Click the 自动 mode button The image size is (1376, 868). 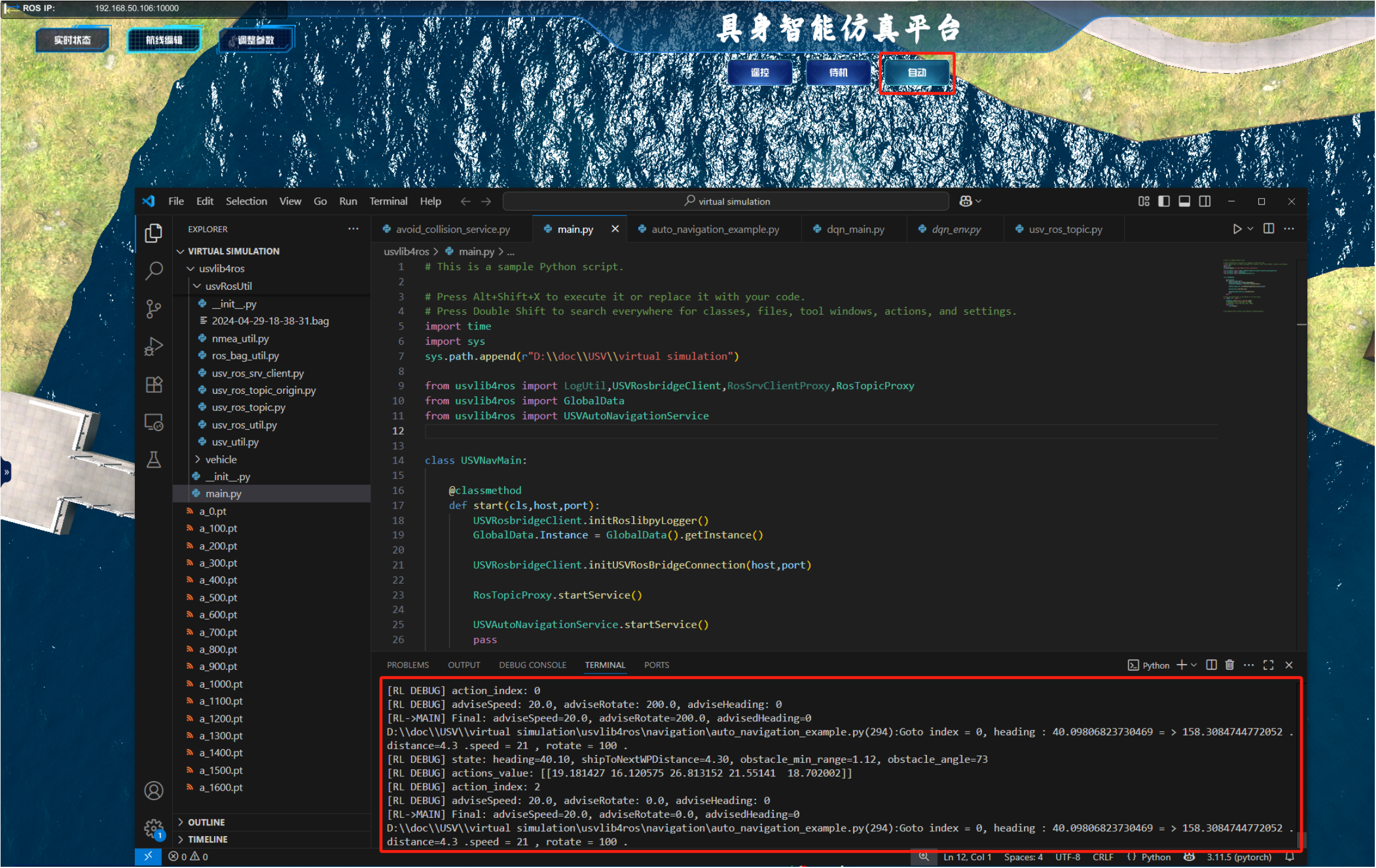(x=916, y=73)
